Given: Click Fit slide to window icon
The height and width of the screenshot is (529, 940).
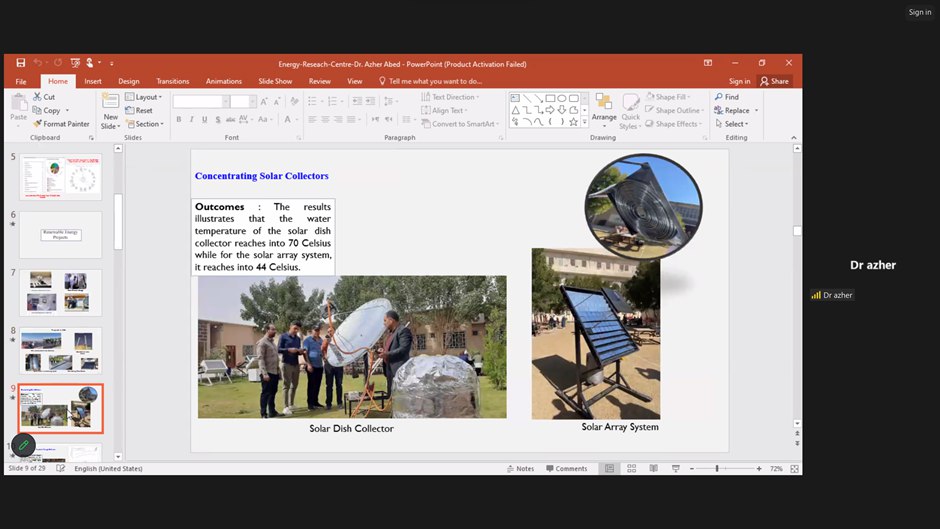Looking at the screenshot, I should point(794,468).
